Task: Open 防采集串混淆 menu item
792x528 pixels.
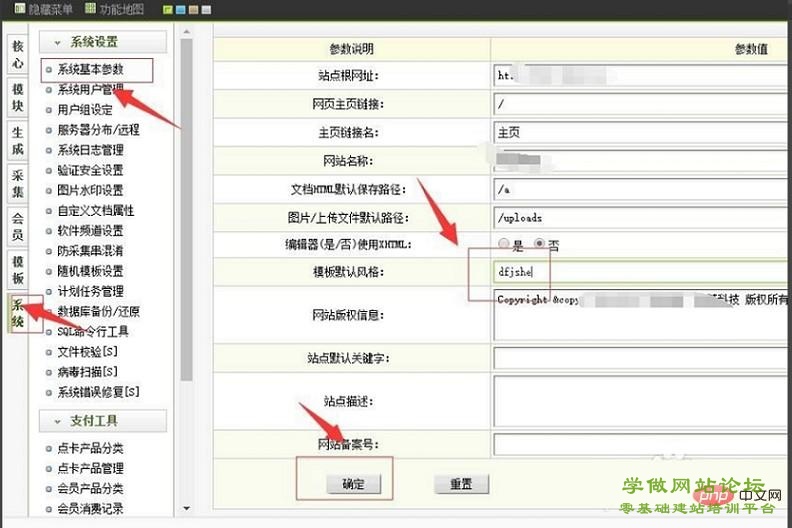Action: click(90, 251)
